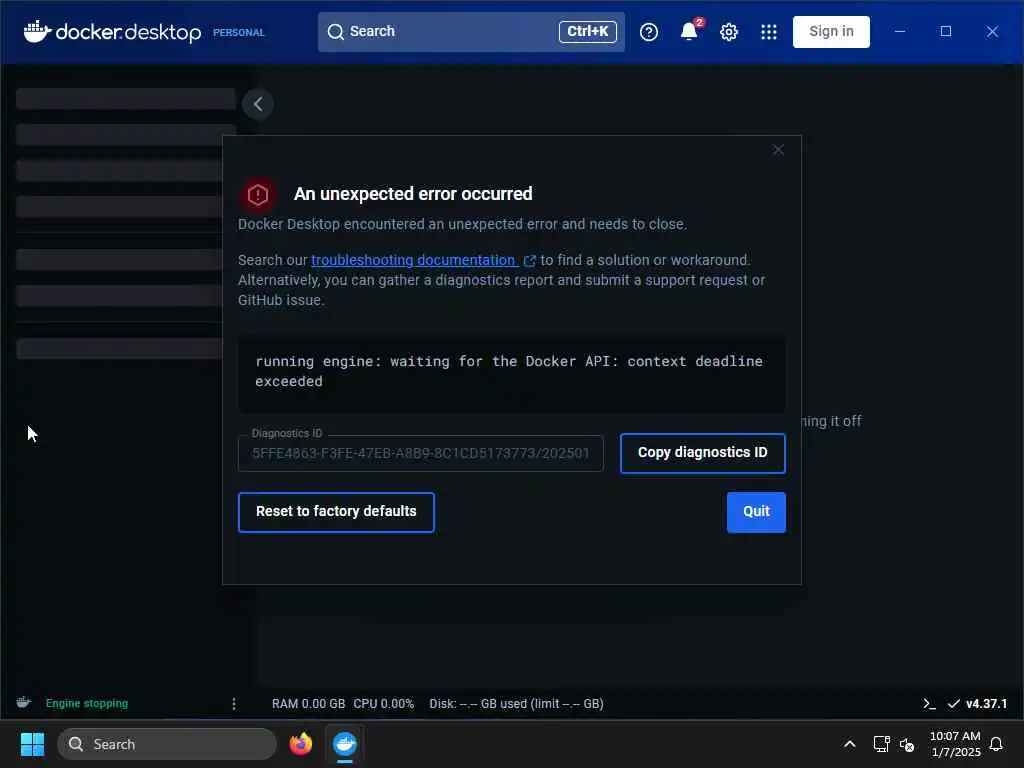Open notifications bell icon
This screenshot has height=768, width=1024.
[x=689, y=31]
